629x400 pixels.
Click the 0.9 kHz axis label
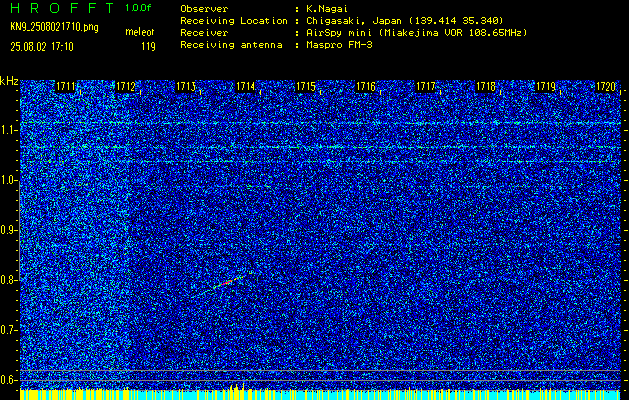[8, 230]
